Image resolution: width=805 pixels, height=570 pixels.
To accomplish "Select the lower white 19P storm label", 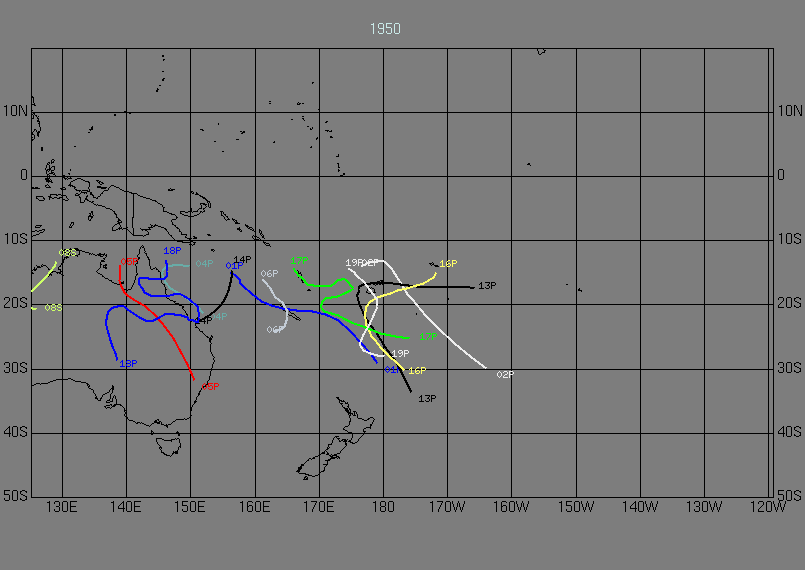I will coord(400,354).
